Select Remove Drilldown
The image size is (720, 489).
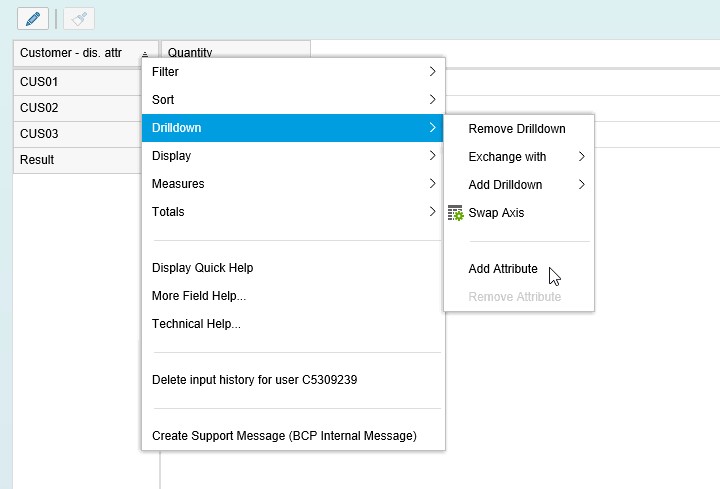pos(519,129)
